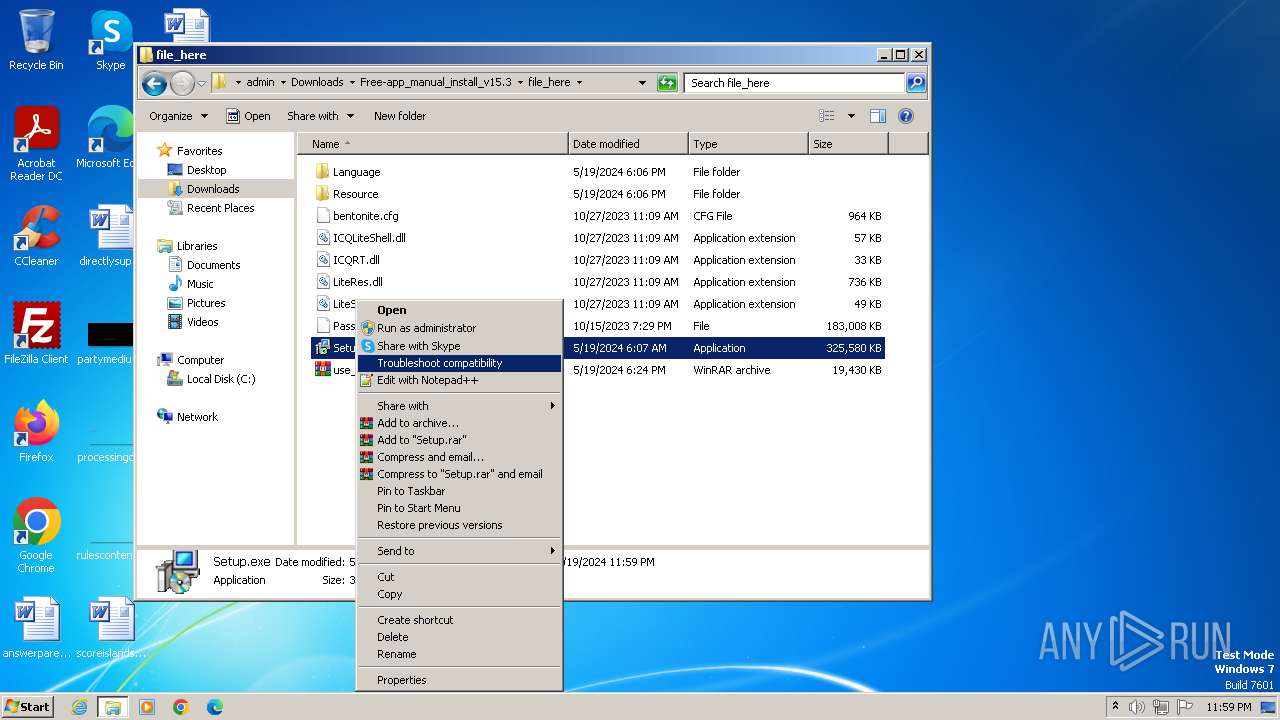Screen dimensions: 1280x720
Task: Choose Delete in context menu
Action: pos(459,637)
